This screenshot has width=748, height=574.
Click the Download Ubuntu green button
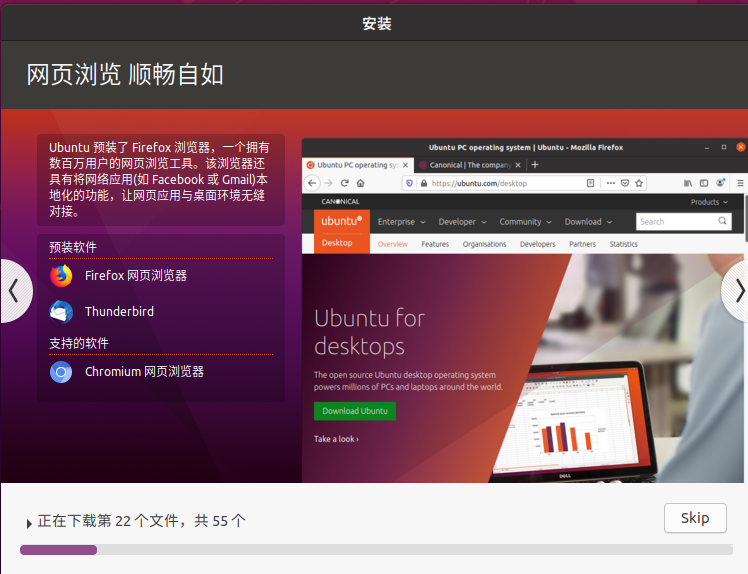(x=355, y=411)
